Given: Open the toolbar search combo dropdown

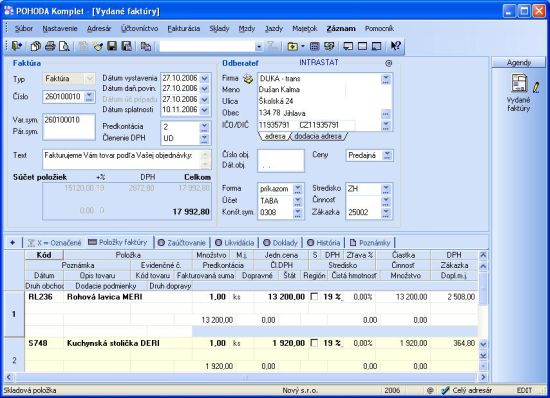Looking at the screenshot, I should coord(259,46).
